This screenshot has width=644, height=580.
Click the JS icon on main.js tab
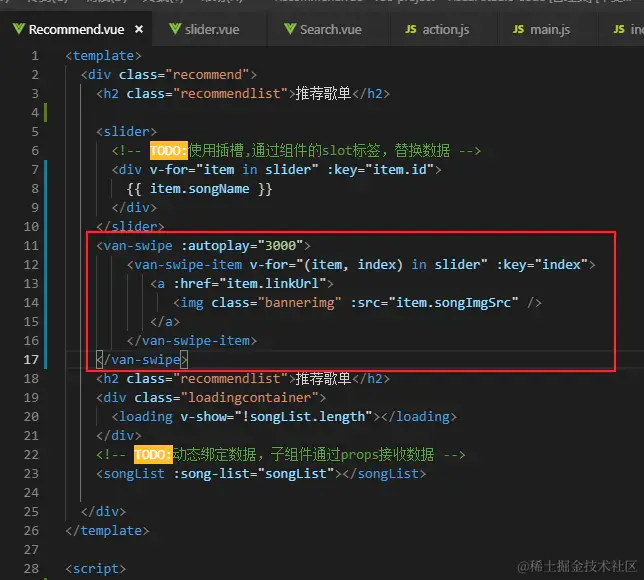(518, 29)
